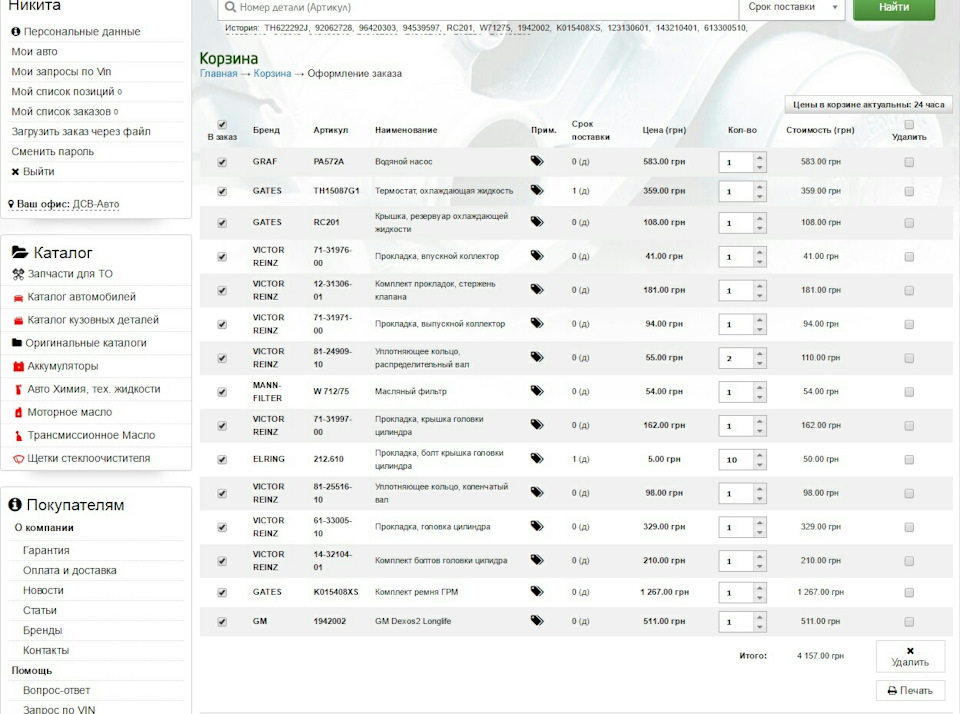Open the Бренды link

click(42, 630)
